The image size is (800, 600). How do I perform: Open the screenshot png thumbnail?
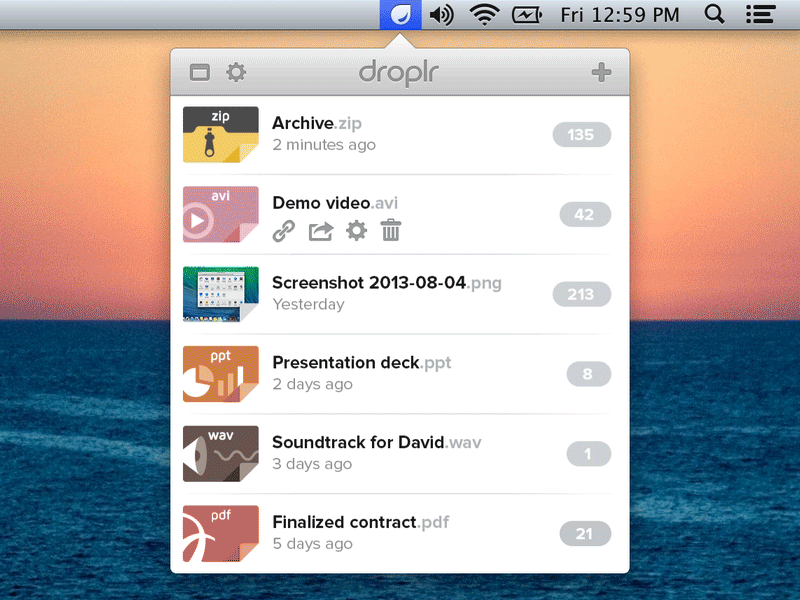(221, 294)
